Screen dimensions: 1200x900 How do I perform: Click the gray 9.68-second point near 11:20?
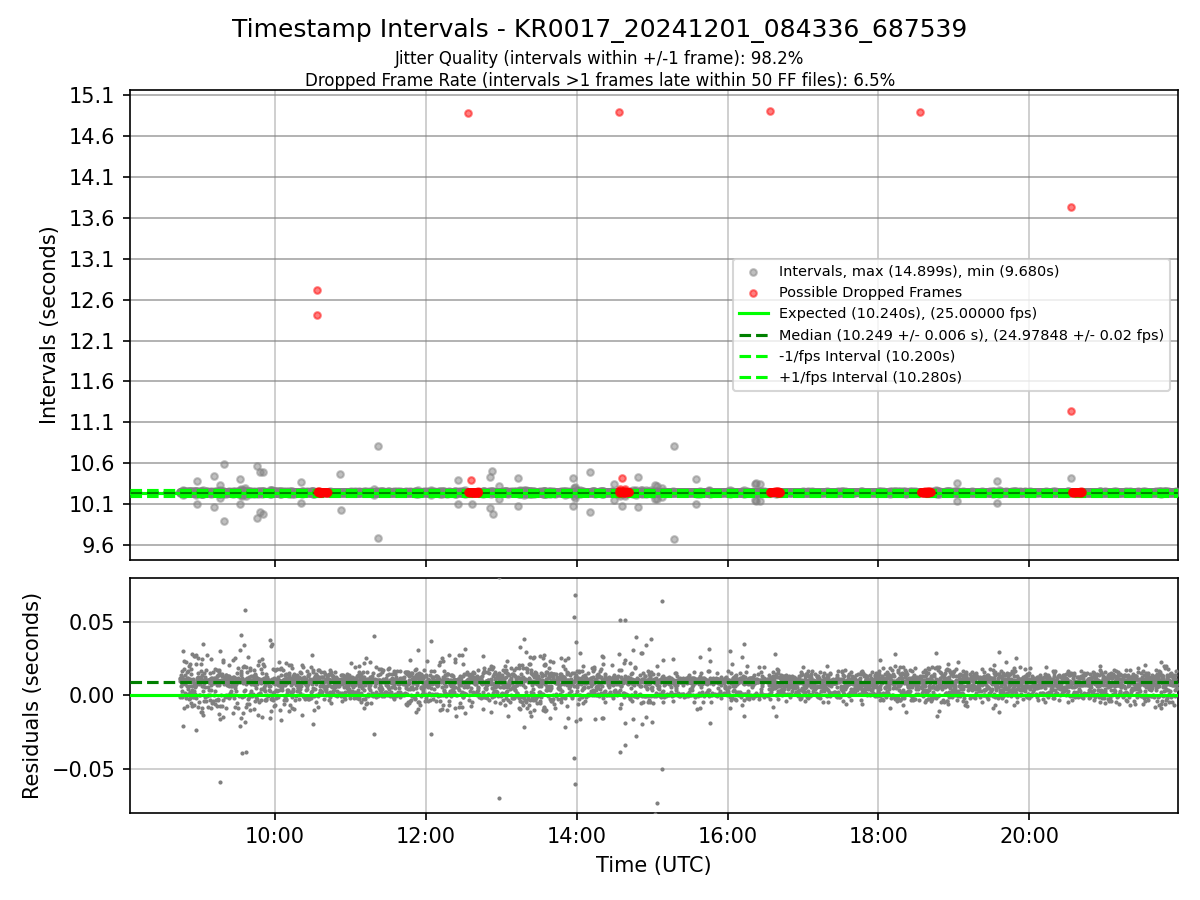click(378, 538)
